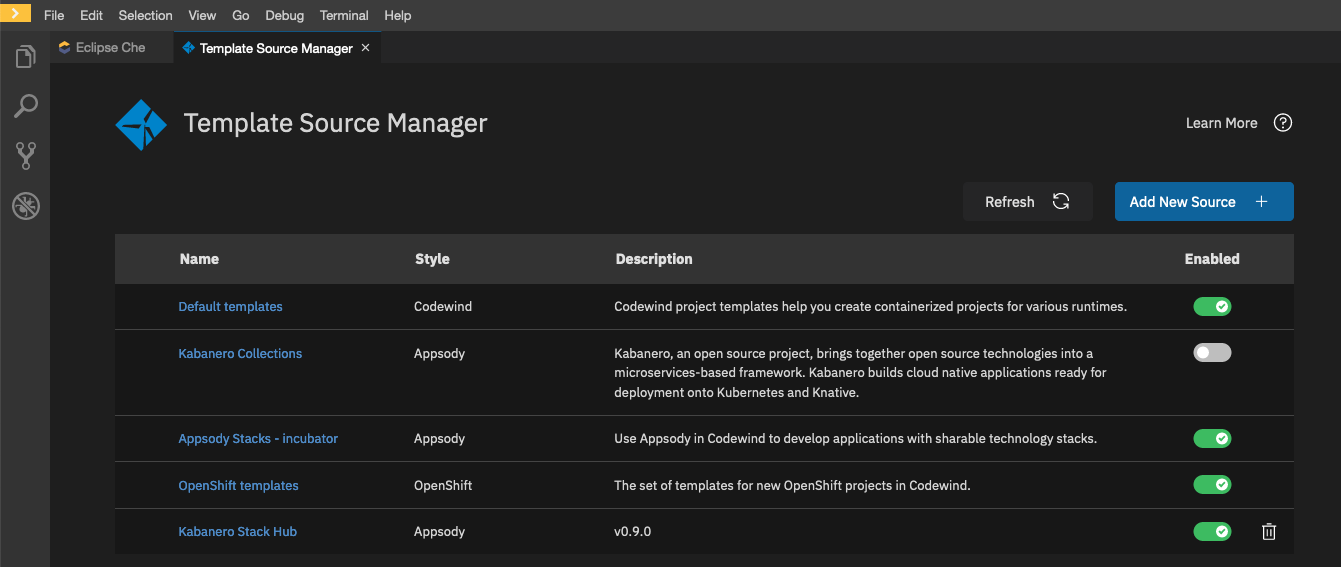Click the Codewind logo beside Template Source Manager
Screen dimensions: 1341x567
141,124
